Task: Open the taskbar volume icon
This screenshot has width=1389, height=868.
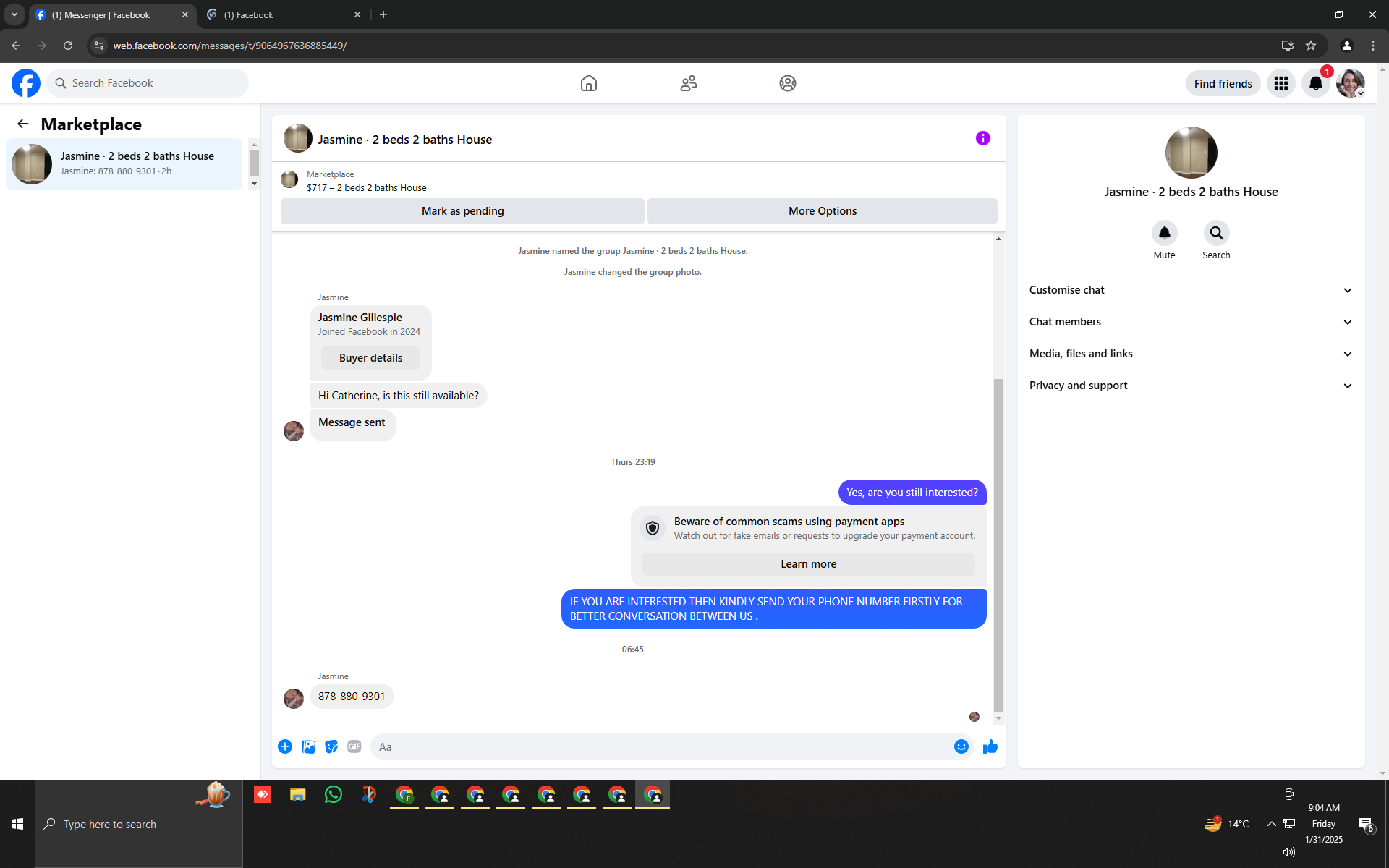Action: (x=1289, y=852)
